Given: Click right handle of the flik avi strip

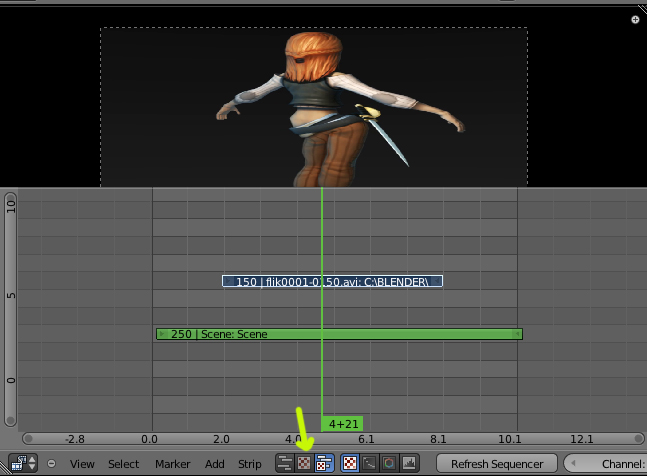Looking at the screenshot, I should [437, 281].
